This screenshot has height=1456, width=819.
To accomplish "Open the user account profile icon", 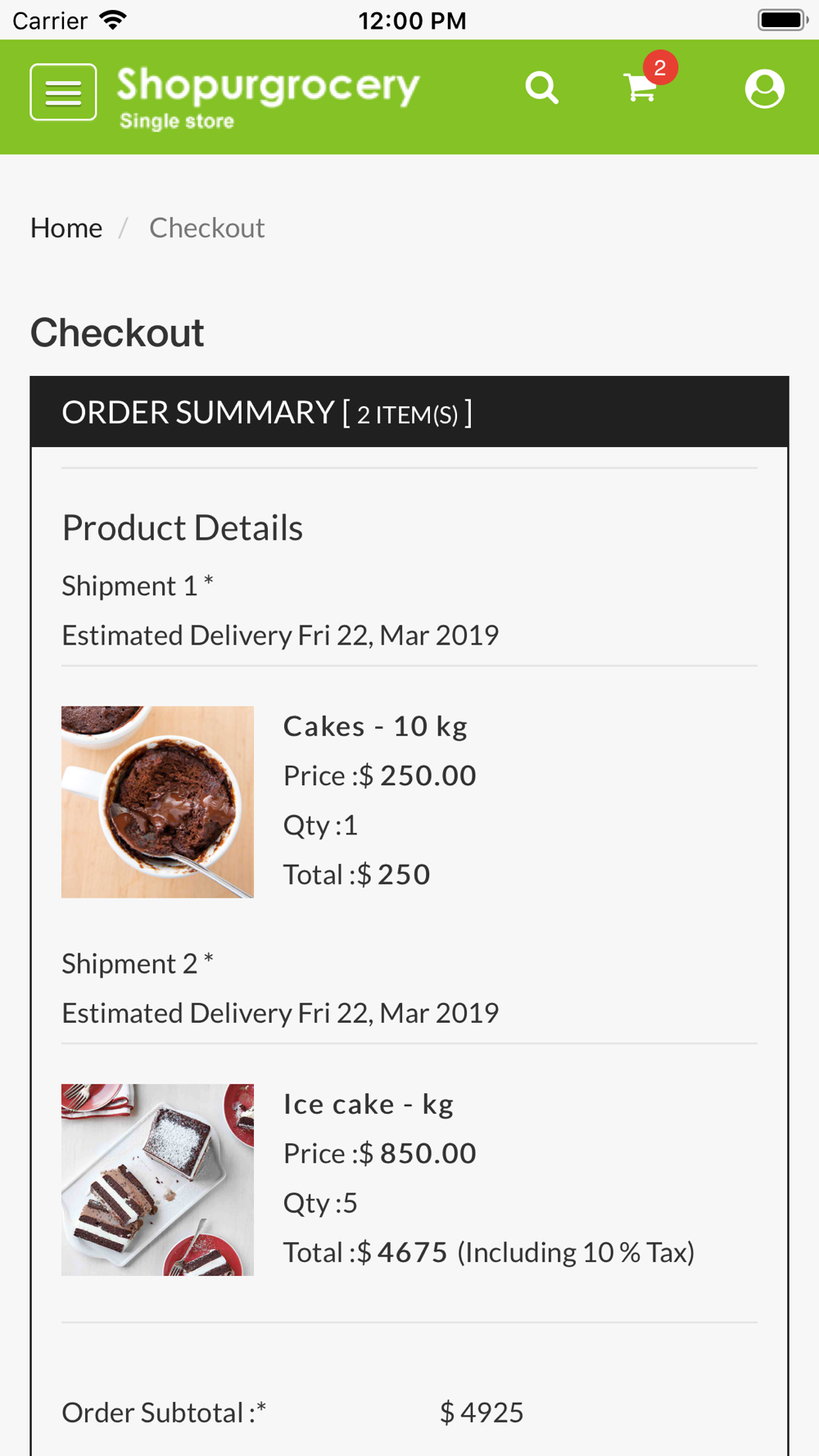I will point(764,88).
